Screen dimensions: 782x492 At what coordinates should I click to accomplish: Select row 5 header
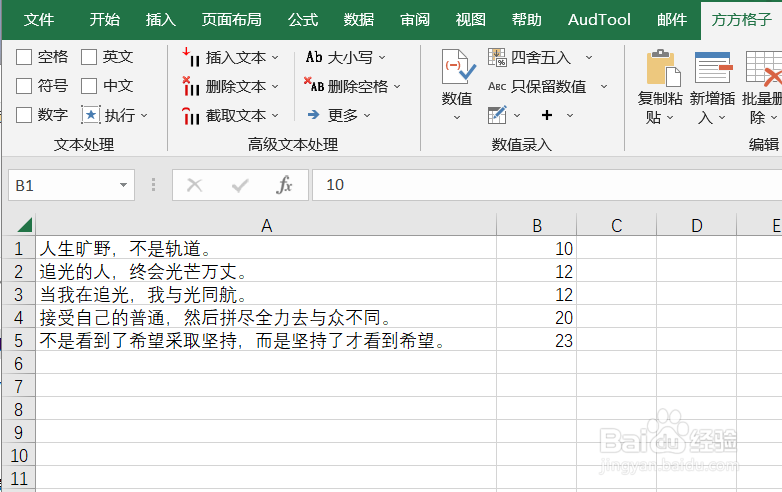point(18,340)
